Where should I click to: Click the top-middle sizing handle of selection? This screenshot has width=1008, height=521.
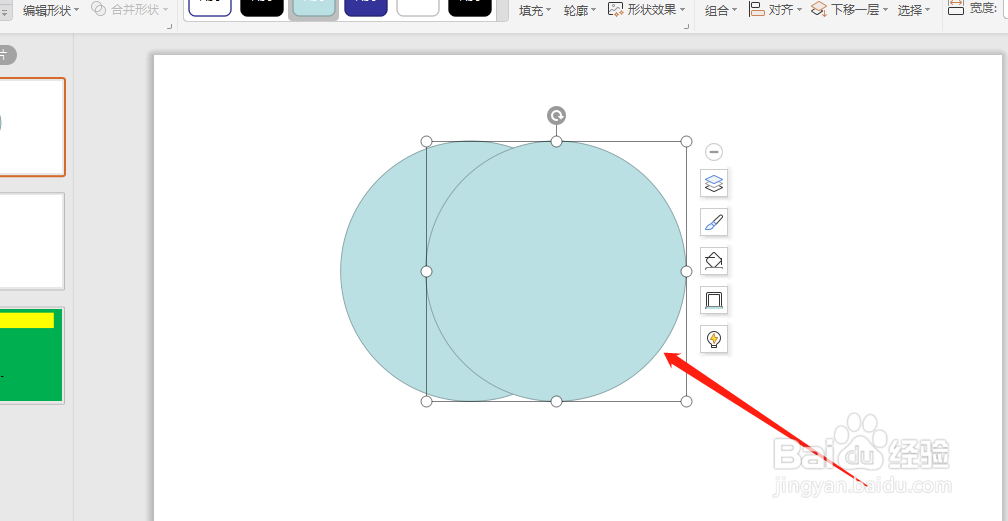[557, 142]
